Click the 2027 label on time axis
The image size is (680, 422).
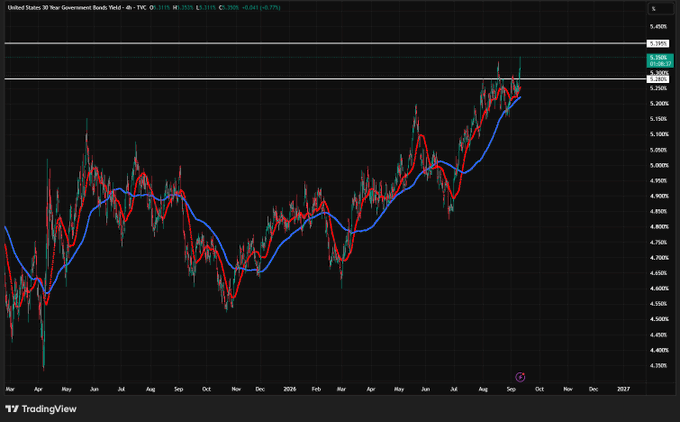[x=623, y=389]
